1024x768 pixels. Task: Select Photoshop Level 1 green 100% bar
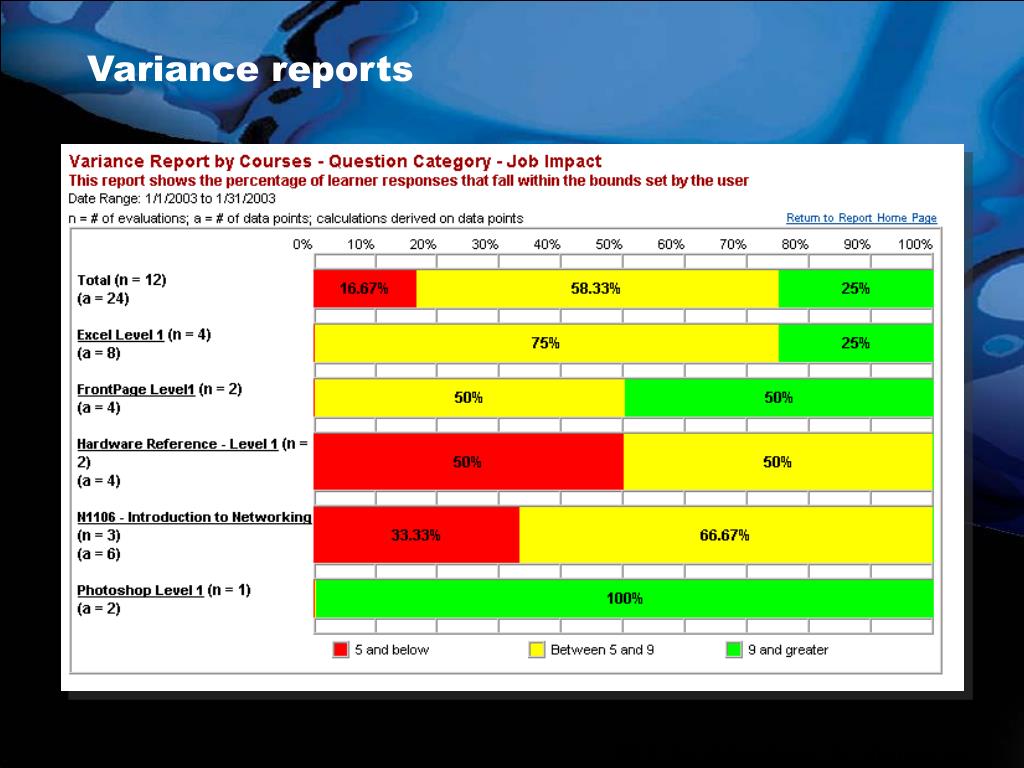click(624, 598)
